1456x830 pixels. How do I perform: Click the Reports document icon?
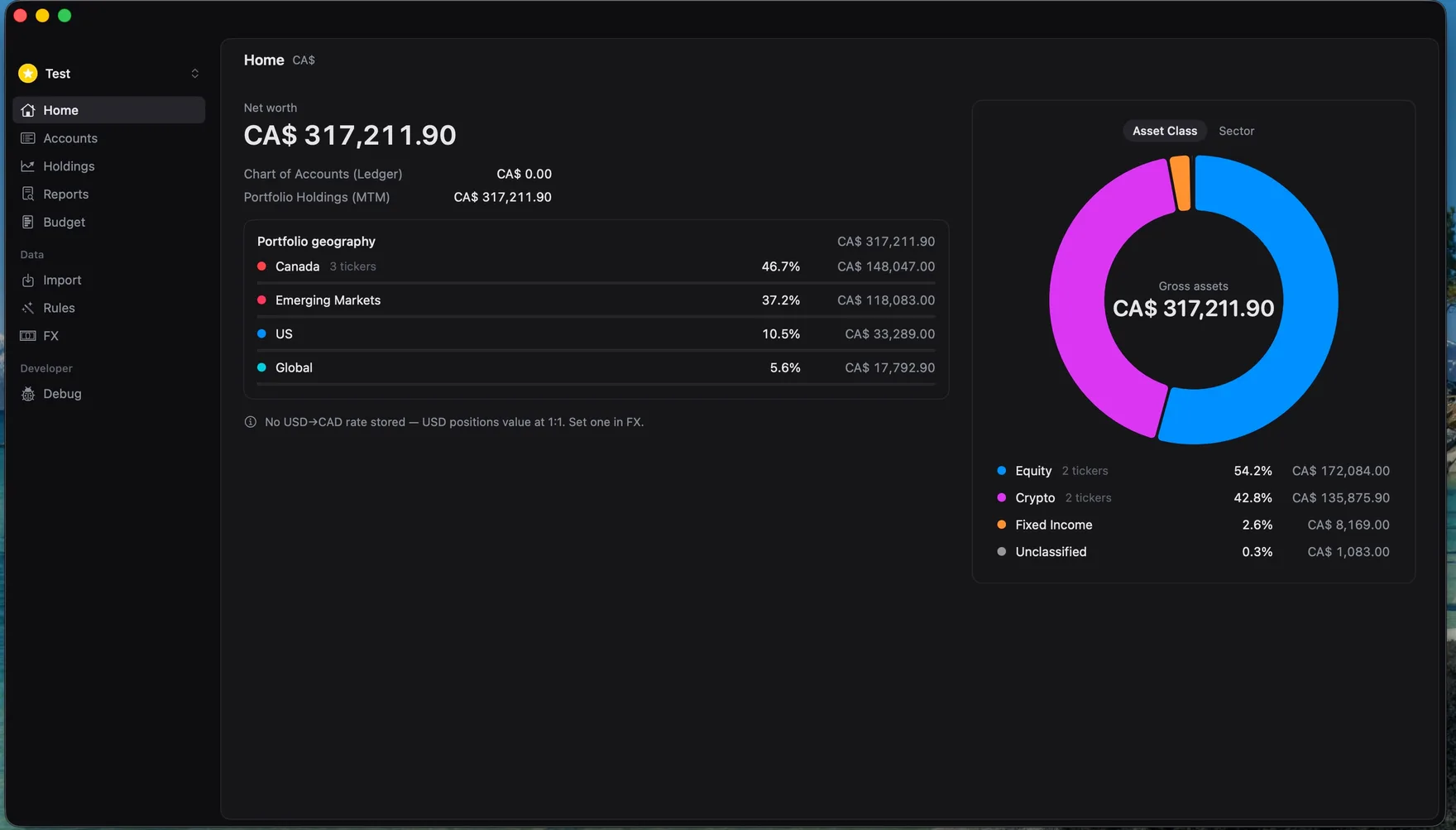coord(28,194)
